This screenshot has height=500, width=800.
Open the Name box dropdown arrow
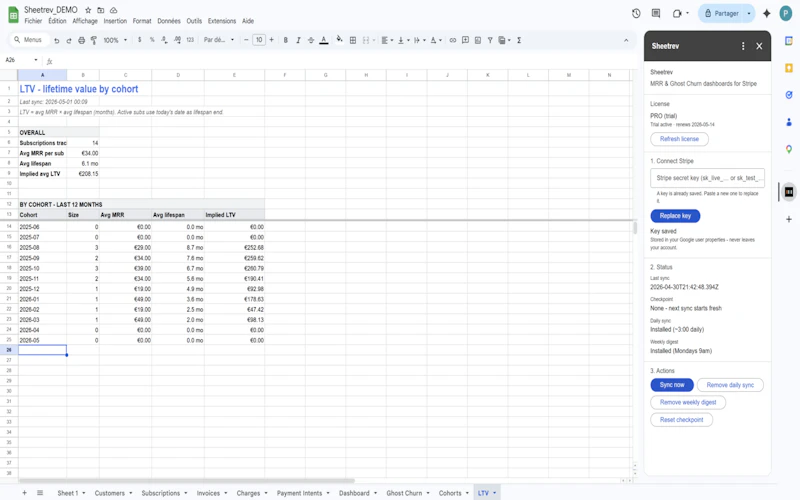tap(36, 60)
